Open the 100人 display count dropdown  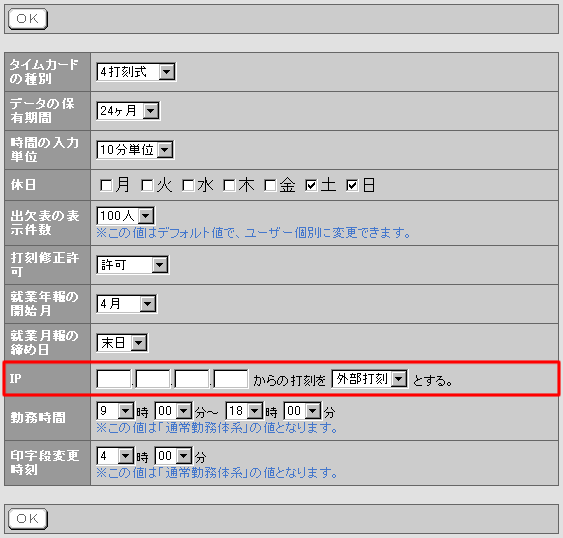[126, 215]
